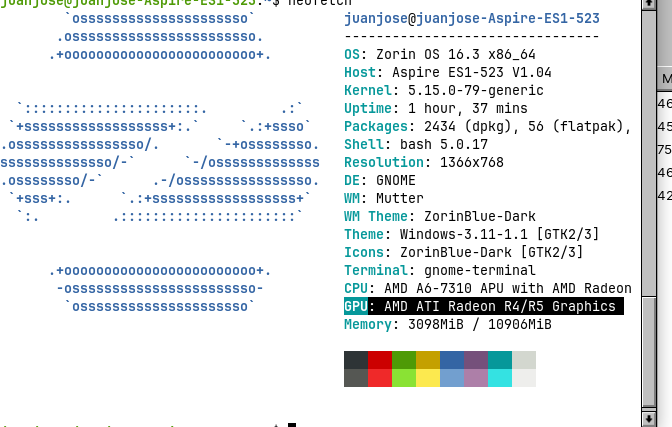The height and width of the screenshot is (427, 672).
Task: Click the purple color block
Action: point(476,360)
